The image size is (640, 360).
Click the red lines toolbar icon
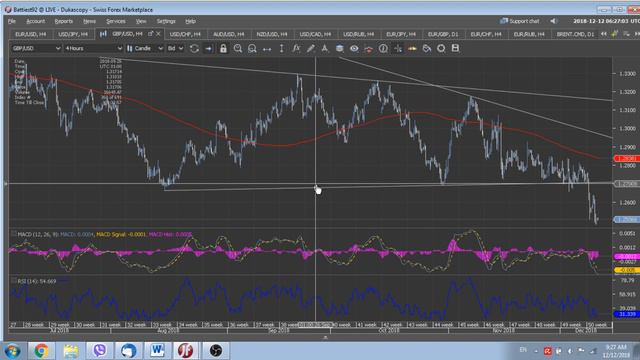[x=369, y=49]
